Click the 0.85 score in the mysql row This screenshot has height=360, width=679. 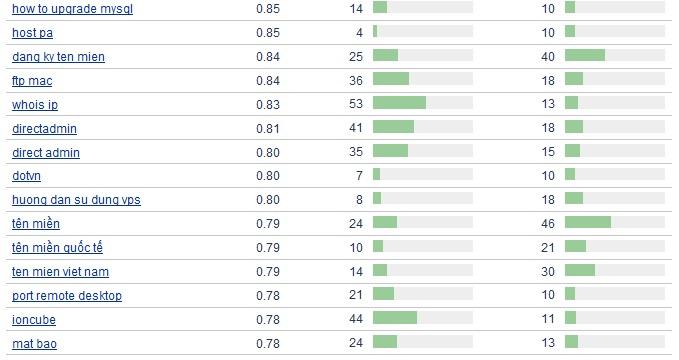point(268,9)
